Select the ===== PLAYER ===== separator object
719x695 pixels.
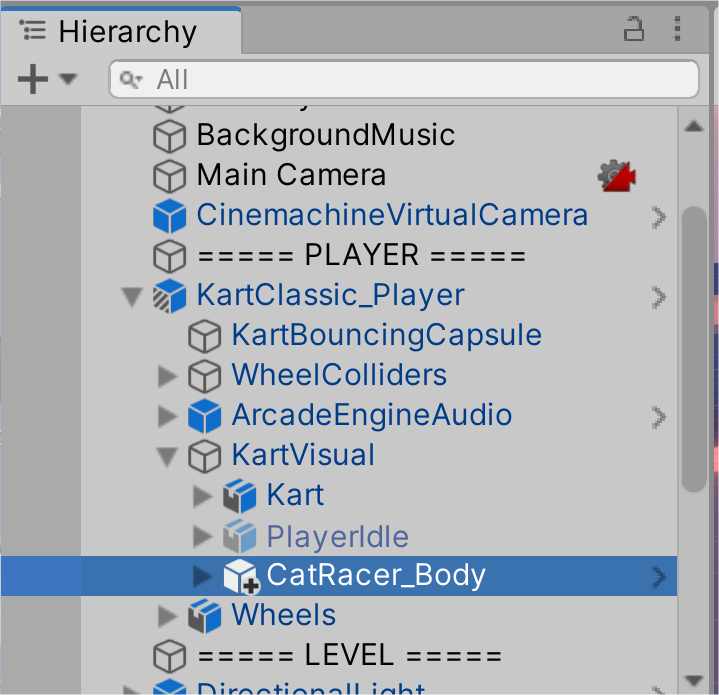pyautogui.click(x=361, y=255)
